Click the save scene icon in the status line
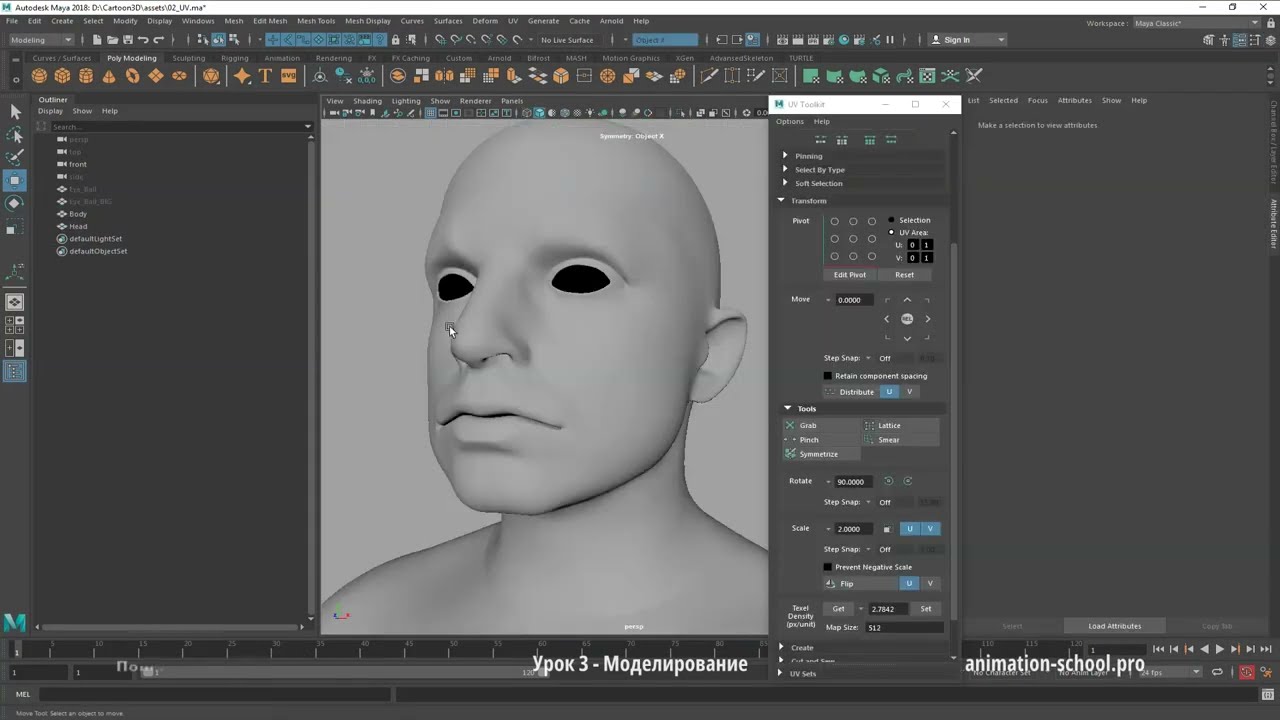1280x720 pixels. pos(128,40)
